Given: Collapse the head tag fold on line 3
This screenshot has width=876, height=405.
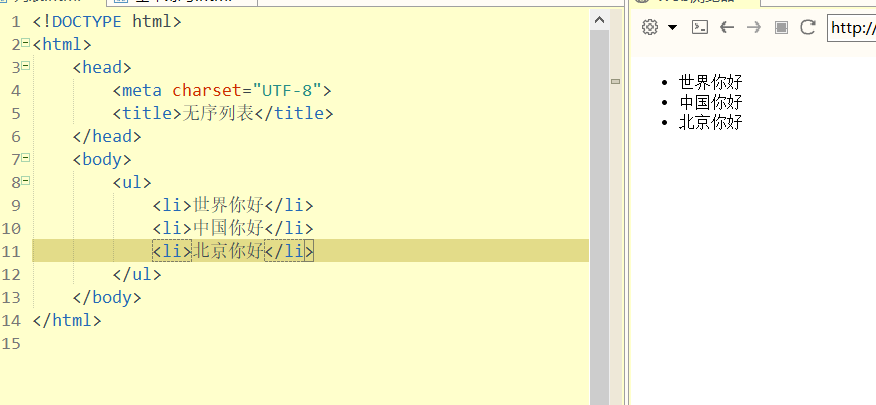Looking at the screenshot, I should pos(25,66).
